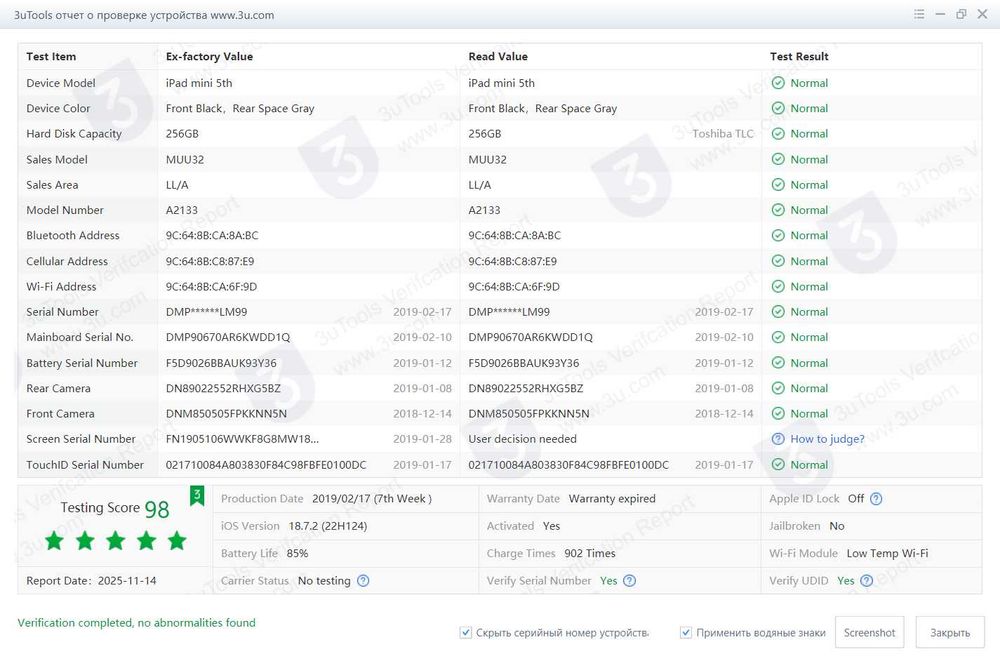The width and height of the screenshot is (1000, 663).
Task: Click the green check icon in TouchID Serial row
Action: point(778,464)
